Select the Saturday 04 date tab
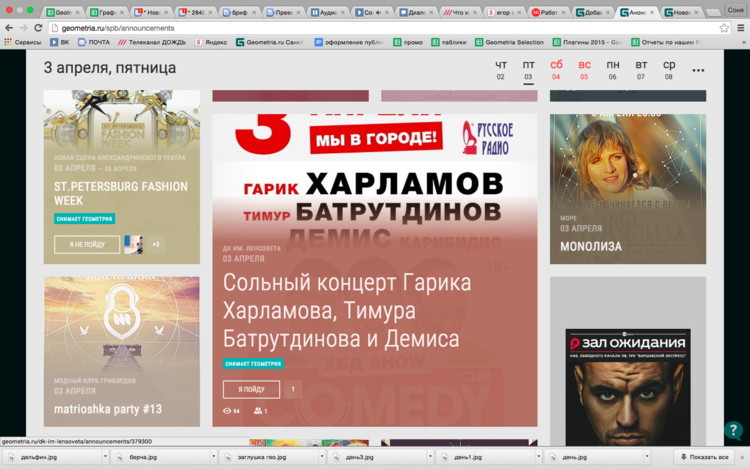Viewport: 750px width, 469px height. (x=556, y=70)
